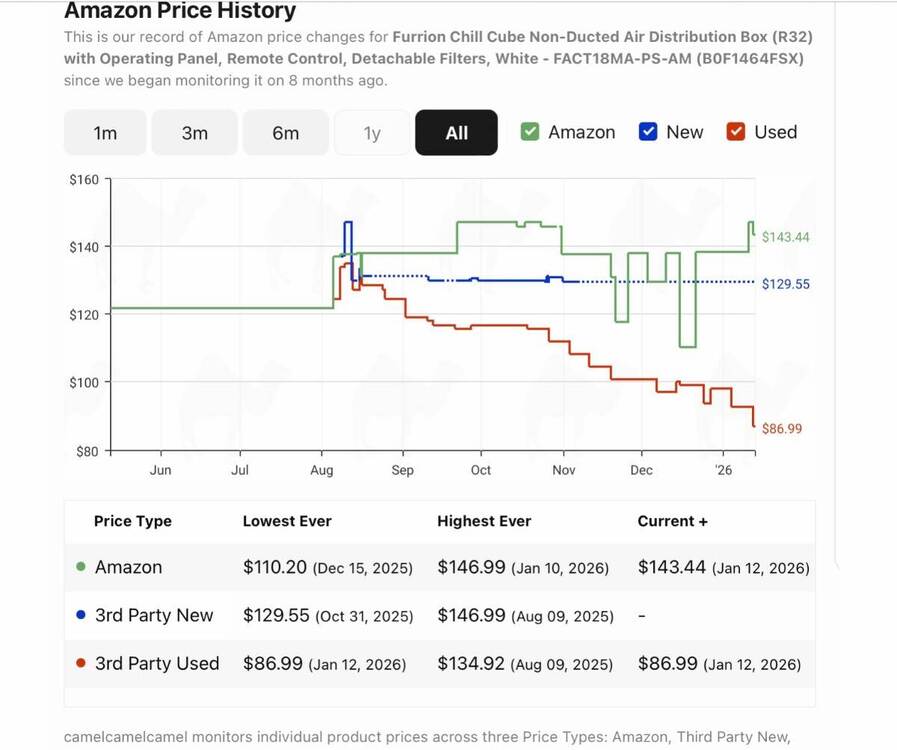Uncheck the green Amazon price checkbox
897x750 pixels.
(x=531, y=132)
